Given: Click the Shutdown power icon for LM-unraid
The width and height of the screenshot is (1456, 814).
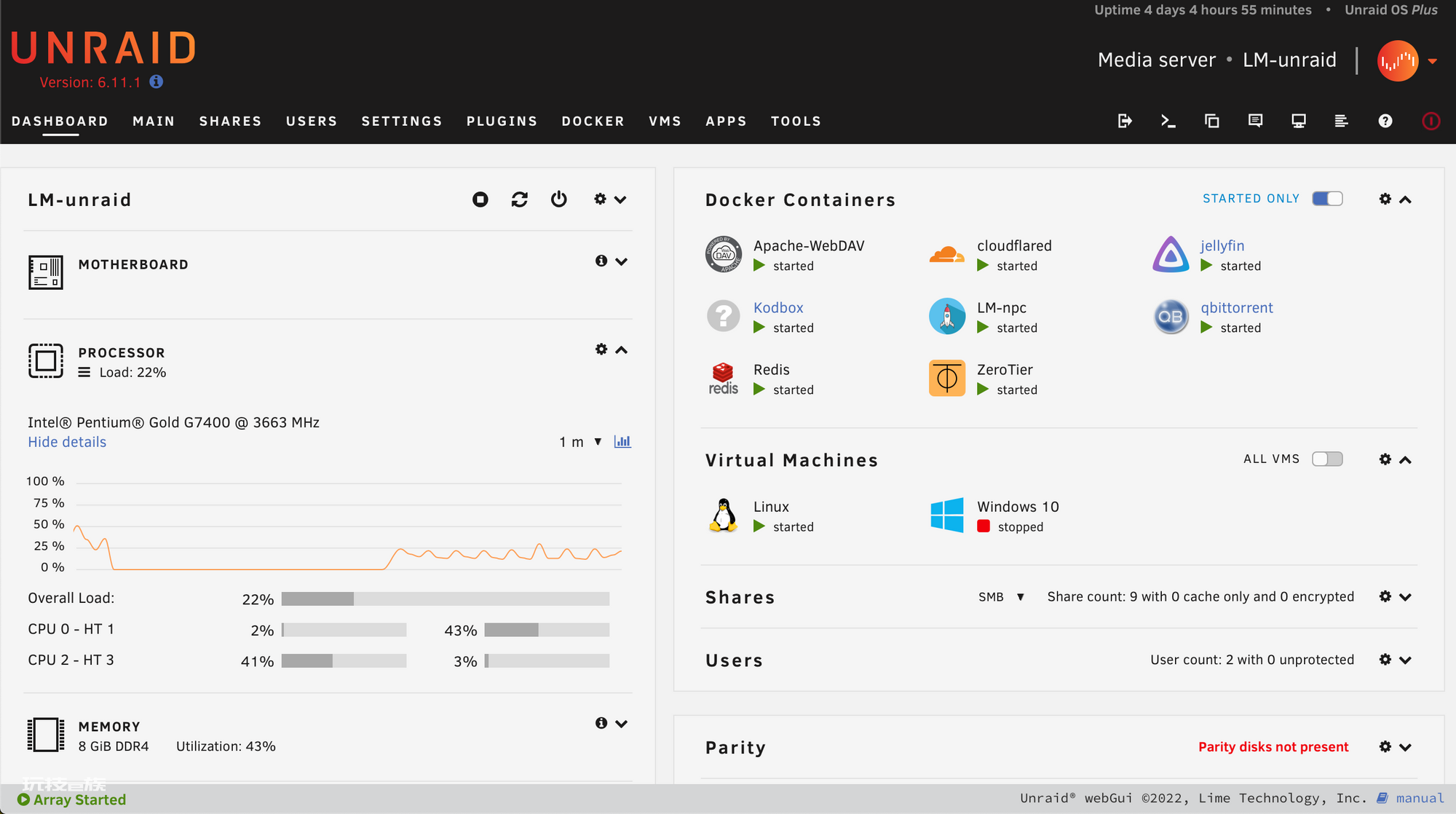Looking at the screenshot, I should pyautogui.click(x=559, y=199).
